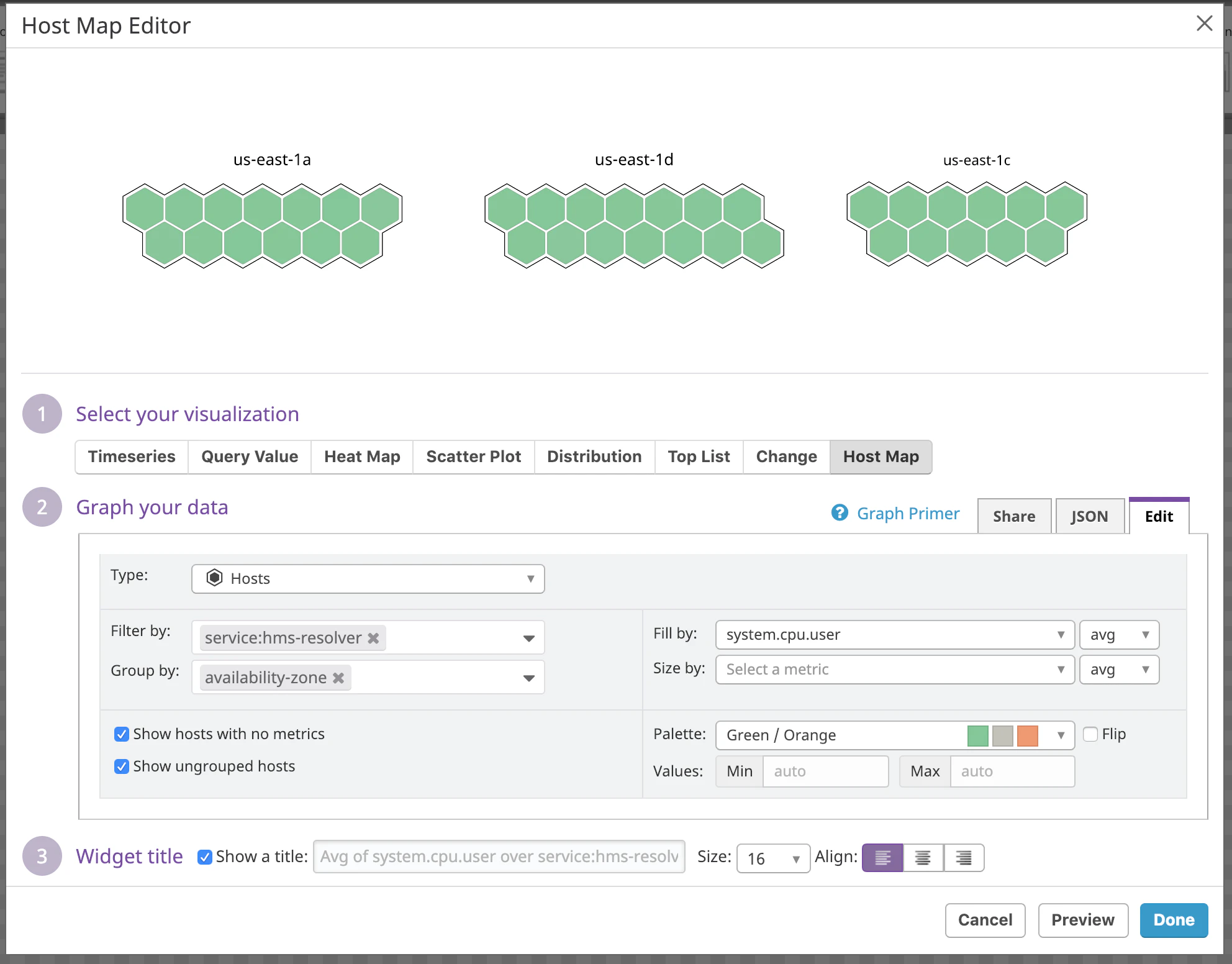The width and height of the screenshot is (1232, 964).
Task: Switch to the JSON tab
Action: pos(1089,516)
